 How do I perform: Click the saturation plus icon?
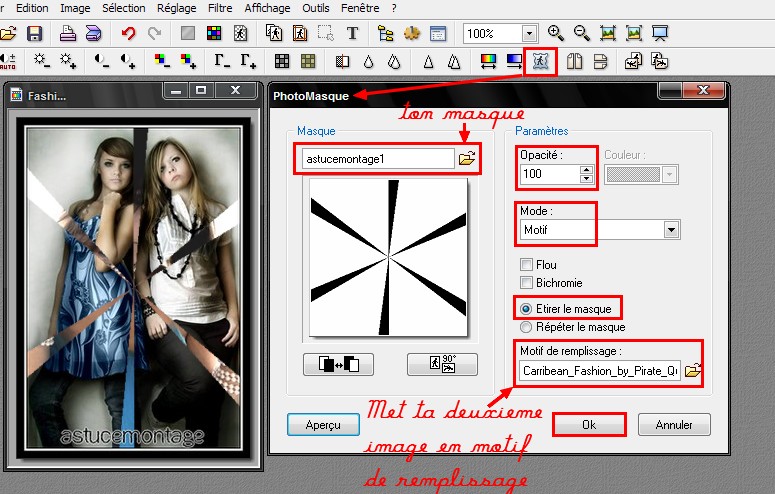(x=188, y=61)
